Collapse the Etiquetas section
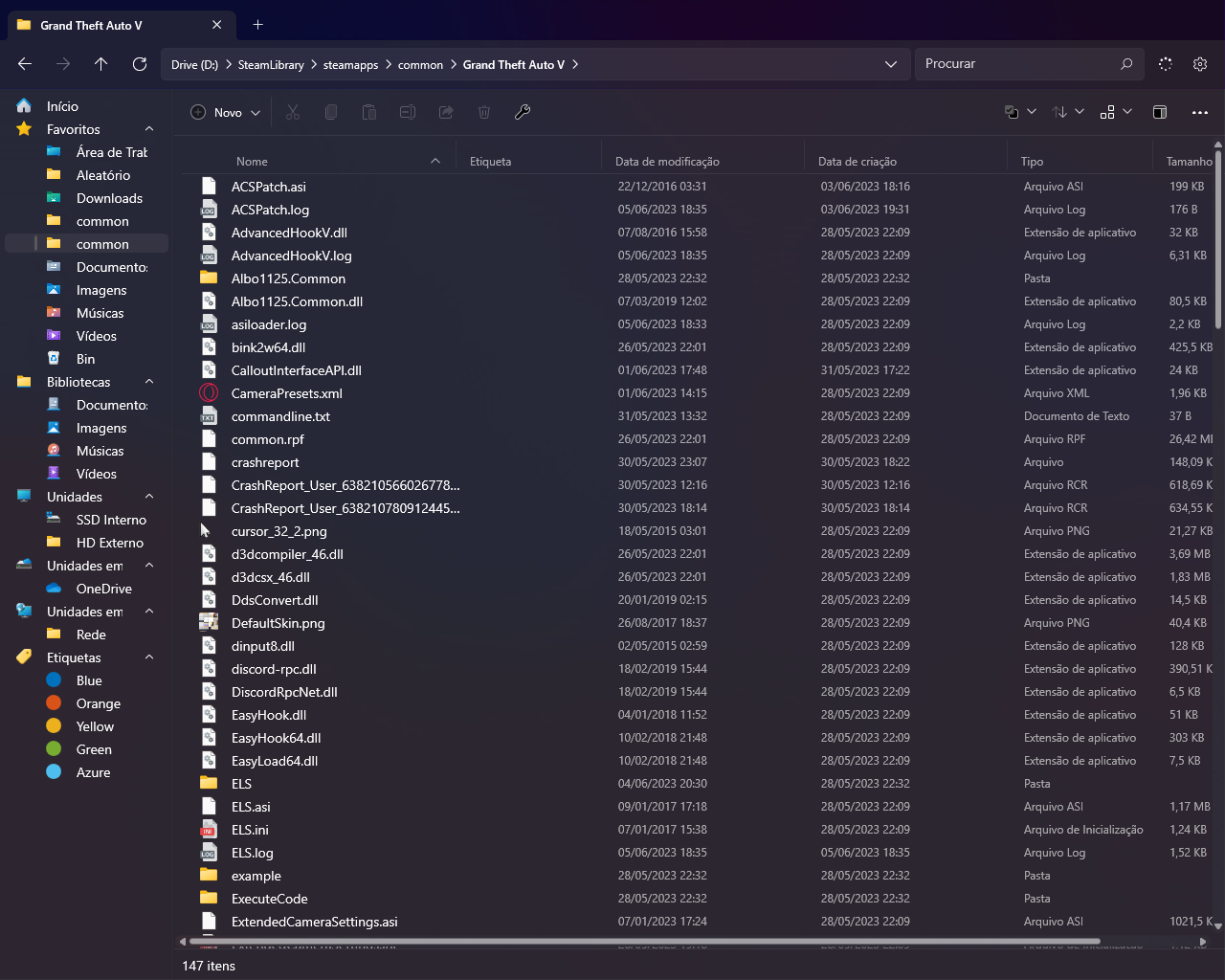Image resolution: width=1225 pixels, height=980 pixels. [149, 657]
